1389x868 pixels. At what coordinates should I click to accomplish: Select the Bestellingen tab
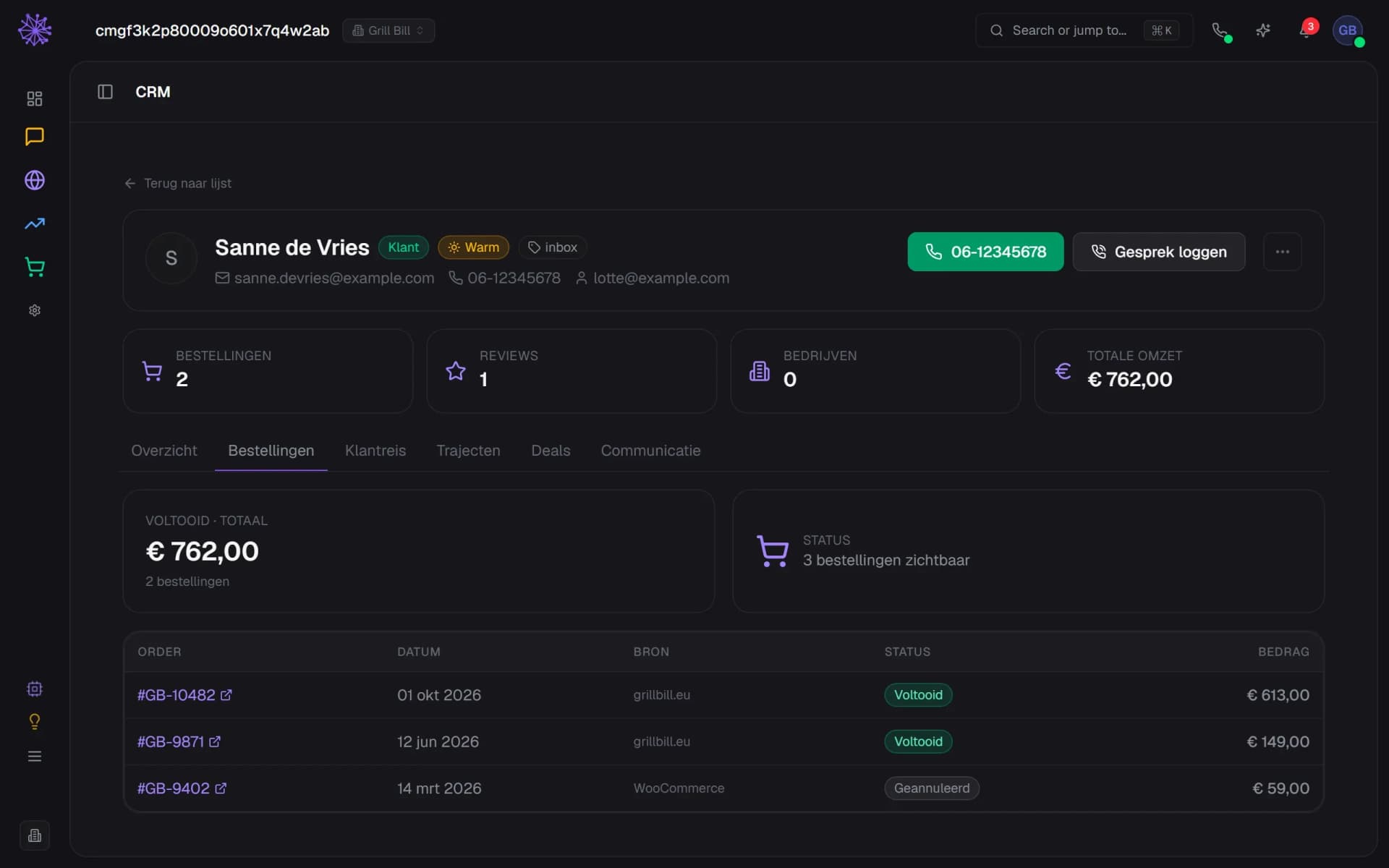point(271,451)
